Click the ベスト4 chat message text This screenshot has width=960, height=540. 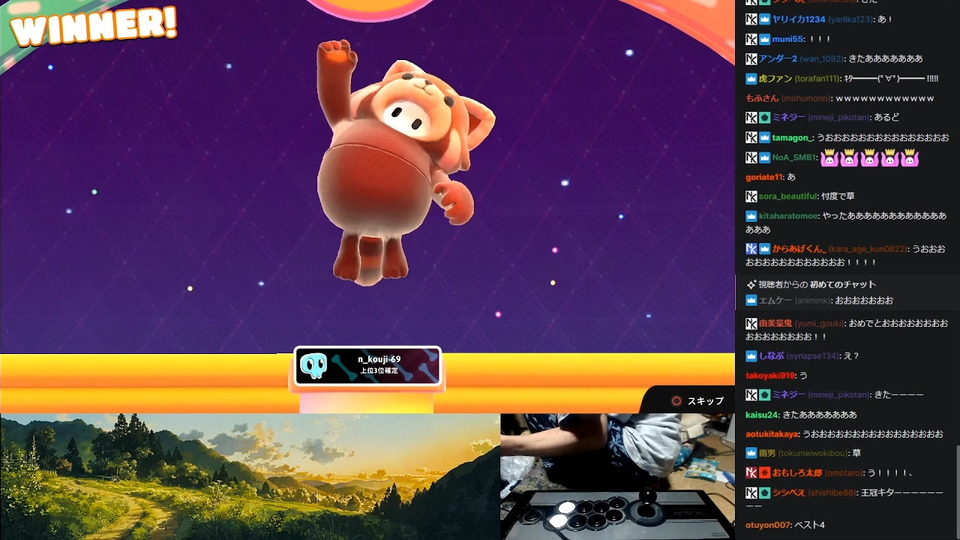pos(809,525)
